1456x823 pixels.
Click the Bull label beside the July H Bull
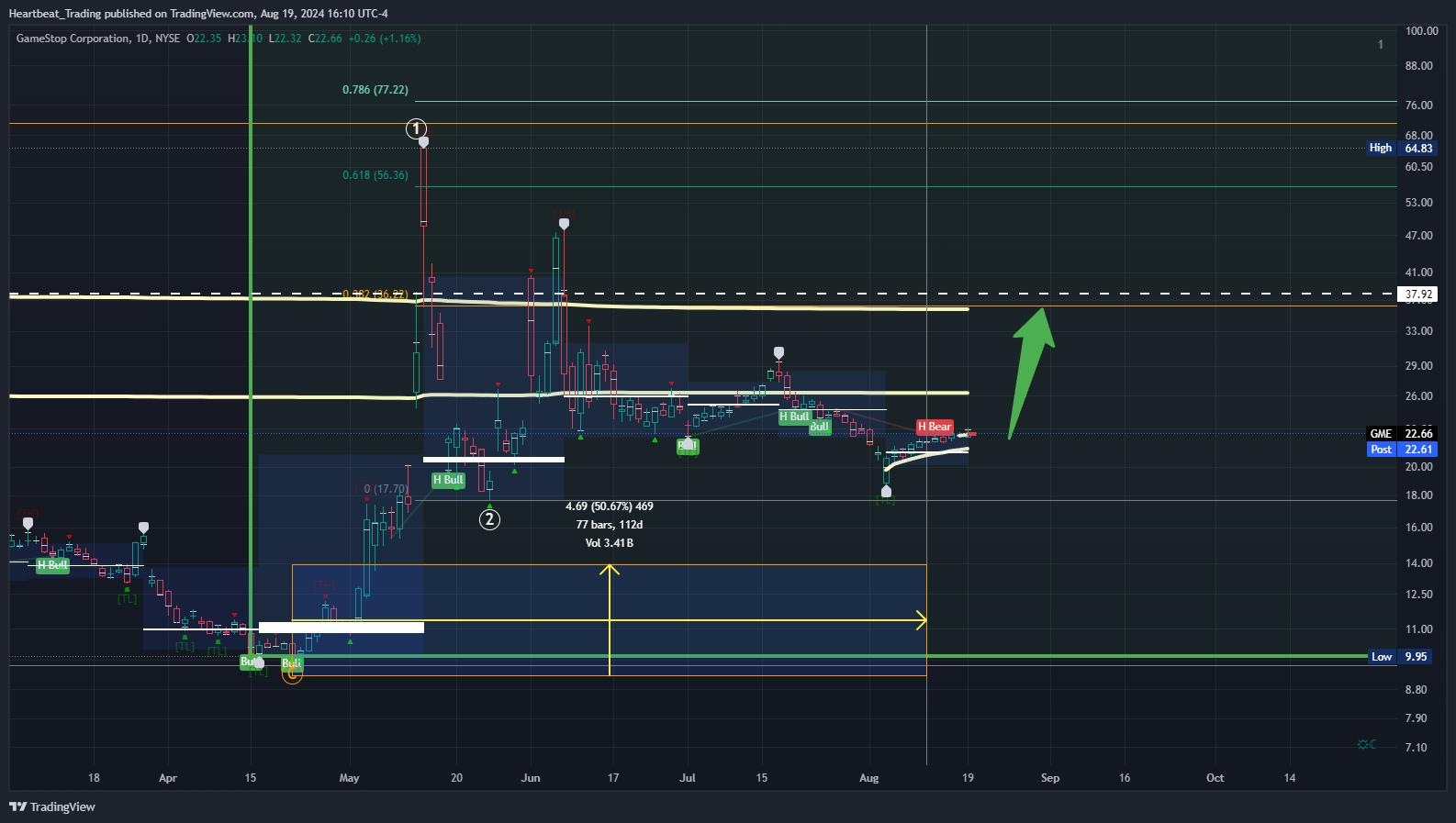point(820,427)
